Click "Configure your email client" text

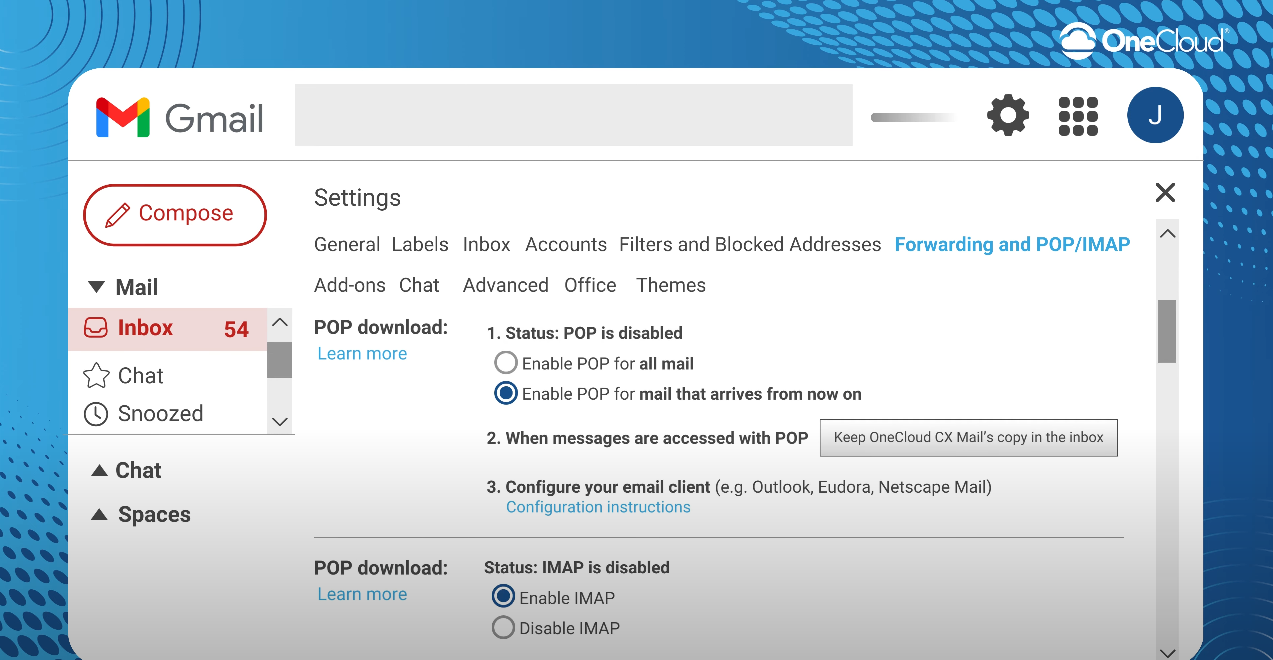pyautogui.click(x=608, y=487)
